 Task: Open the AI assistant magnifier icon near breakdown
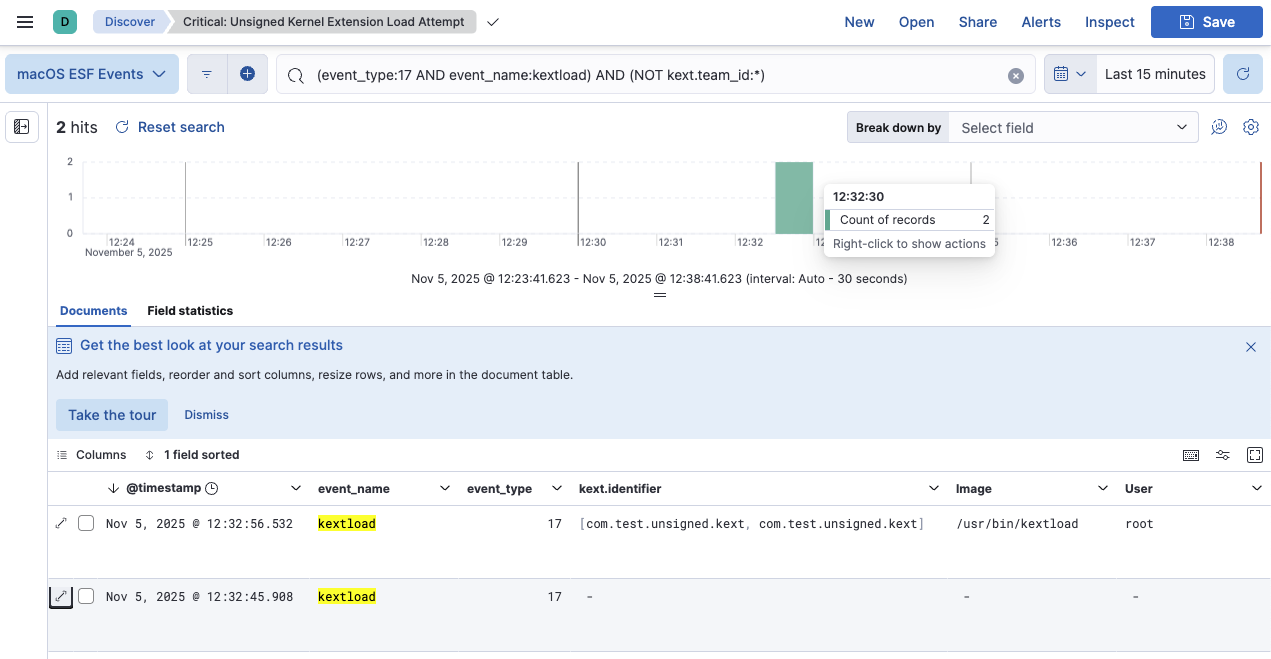tap(1219, 127)
